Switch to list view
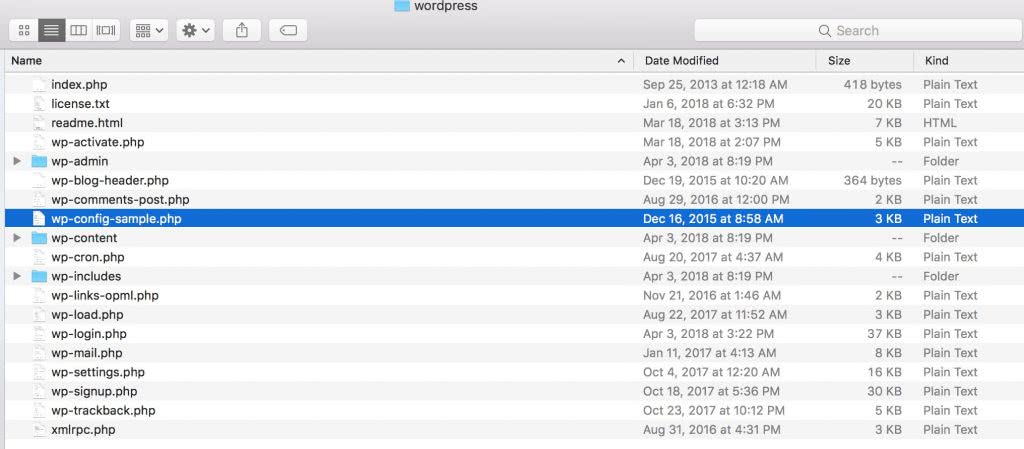The width and height of the screenshot is (1024, 449). 52,30
